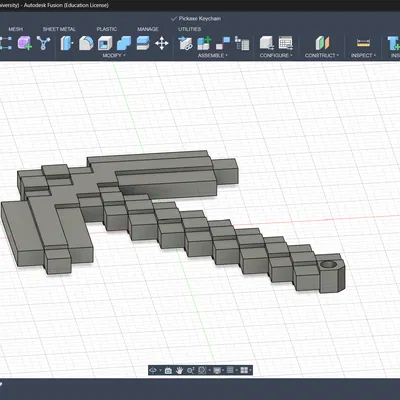This screenshot has height=400, width=400.
Task: Select the Offset Face tool
Action: tap(143, 43)
